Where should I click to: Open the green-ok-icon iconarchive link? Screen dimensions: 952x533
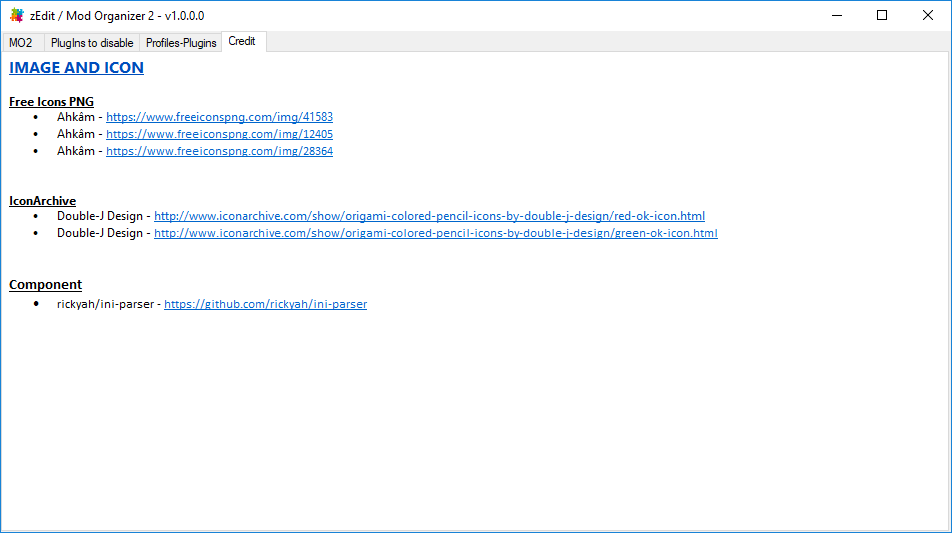436,233
